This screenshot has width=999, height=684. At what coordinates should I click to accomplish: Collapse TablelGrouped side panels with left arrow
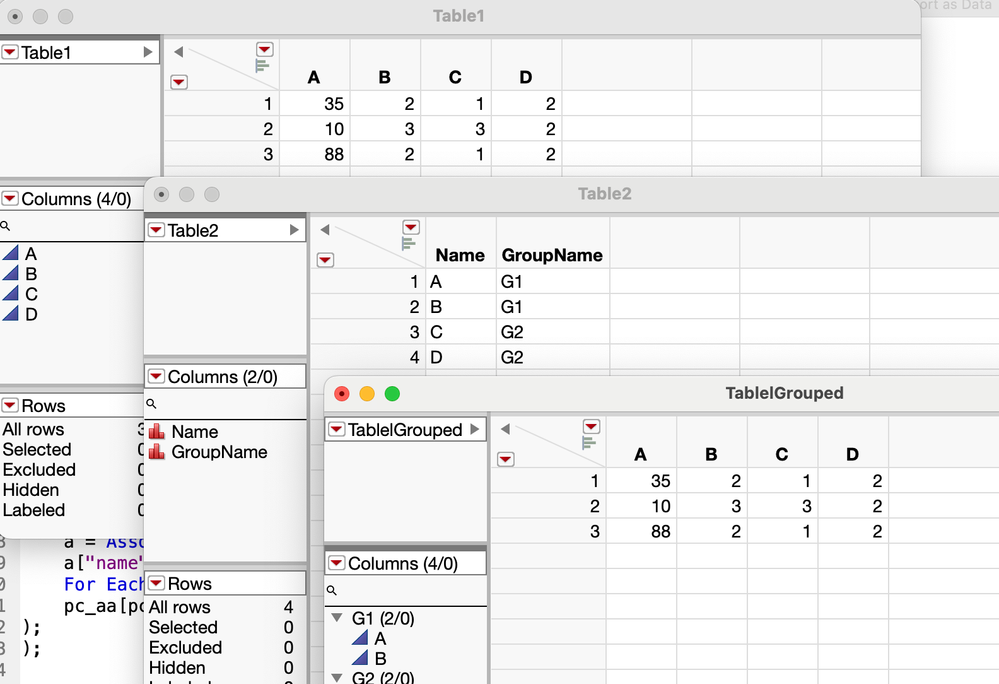click(505, 429)
